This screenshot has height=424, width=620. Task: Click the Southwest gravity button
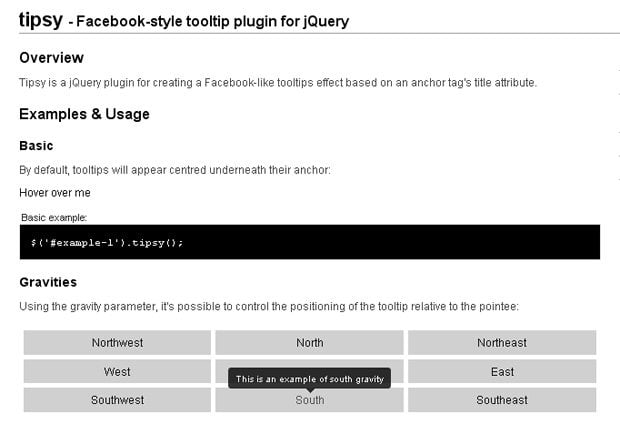point(117,400)
